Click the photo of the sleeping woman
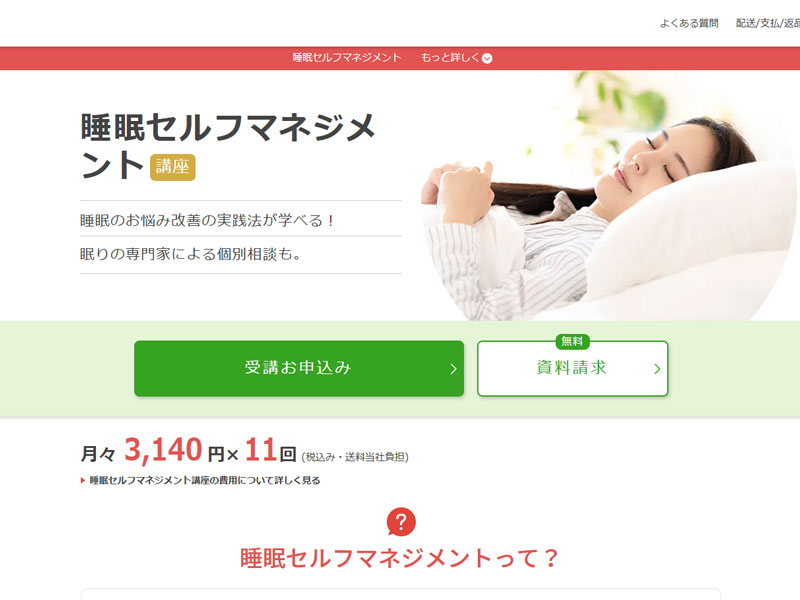 [609, 196]
